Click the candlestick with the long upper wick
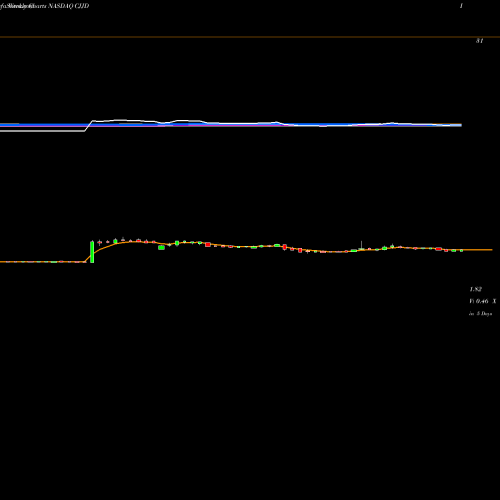The height and width of the screenshot is (500, 500). (x=362, y=246)
